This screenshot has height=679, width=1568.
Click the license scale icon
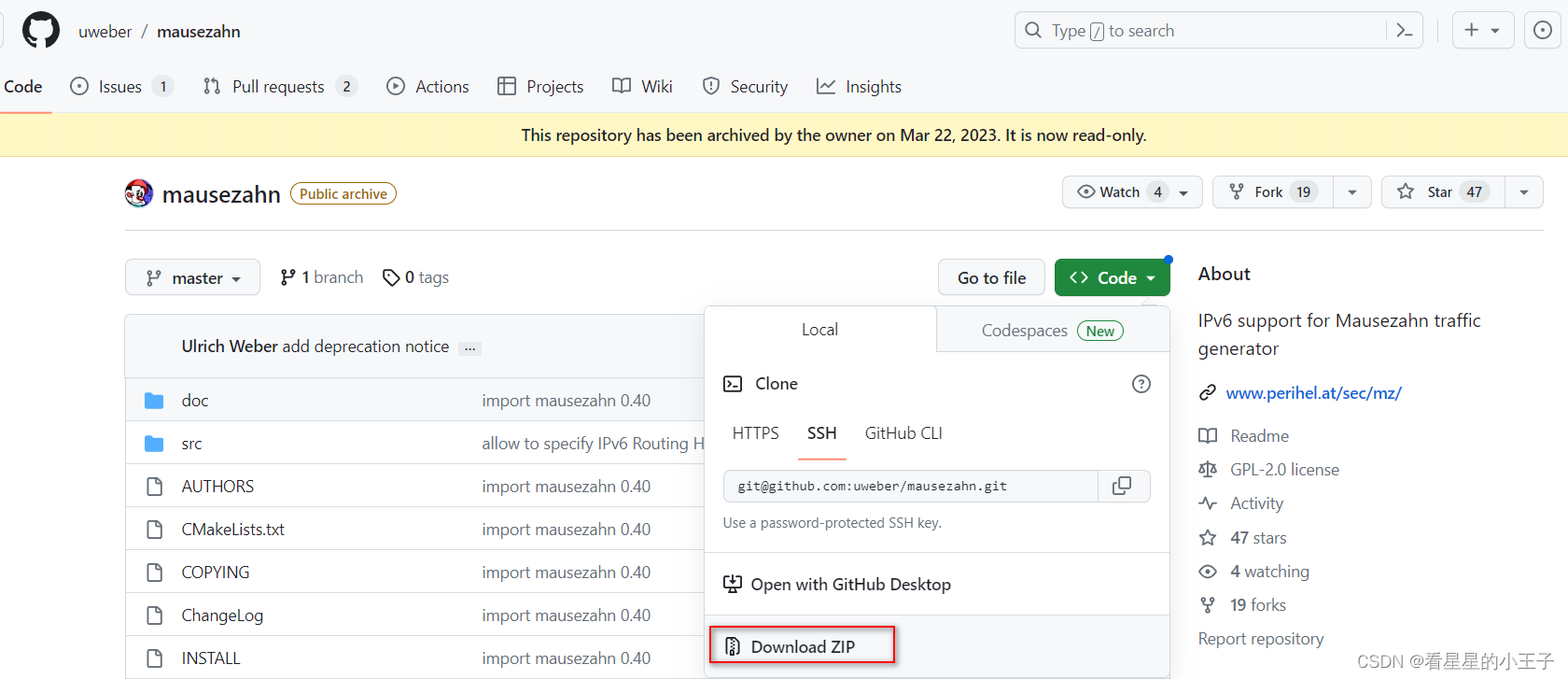tap(1208, 470)
